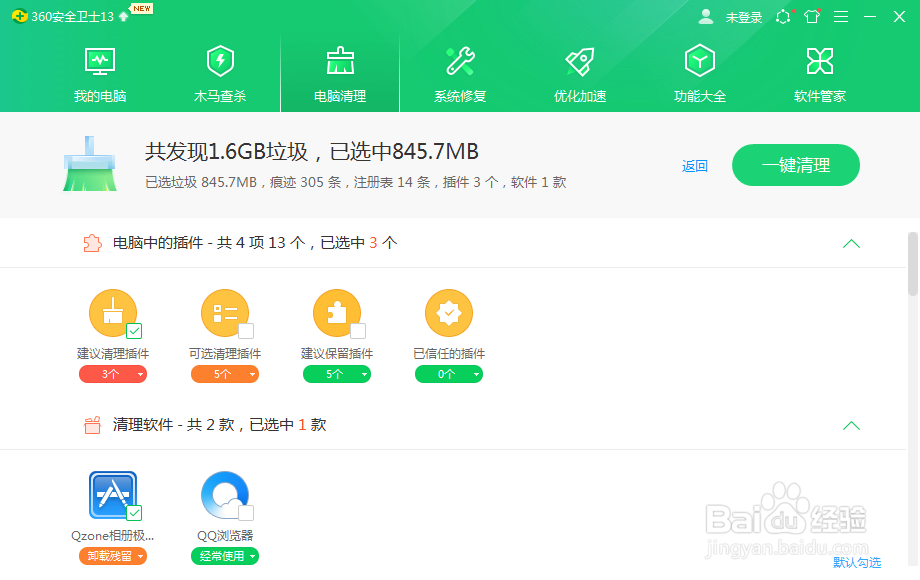This screenshot has width=920, height=580.
Task: Open 优化加速 rocket icon
Action: coord(580,61)
